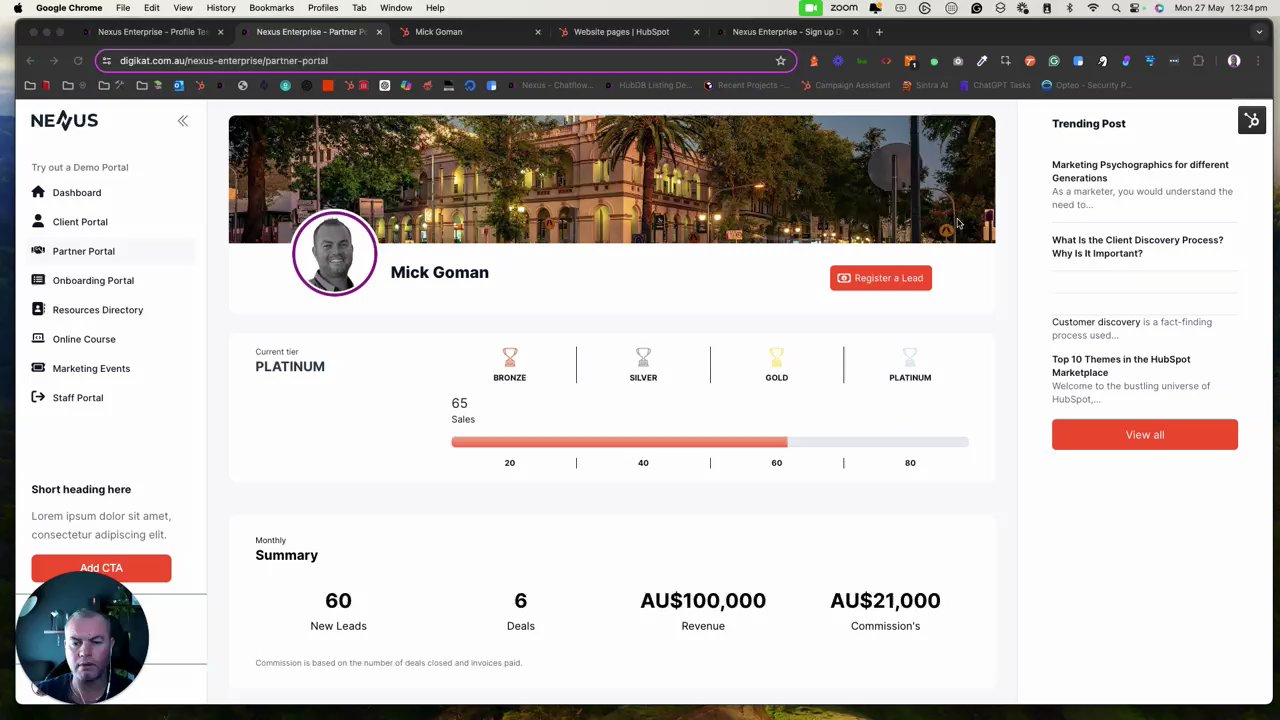Open Top 10 Themes in HubSpot Marketplace post
Screen dimensions: 1280x720
point(1121,365)
